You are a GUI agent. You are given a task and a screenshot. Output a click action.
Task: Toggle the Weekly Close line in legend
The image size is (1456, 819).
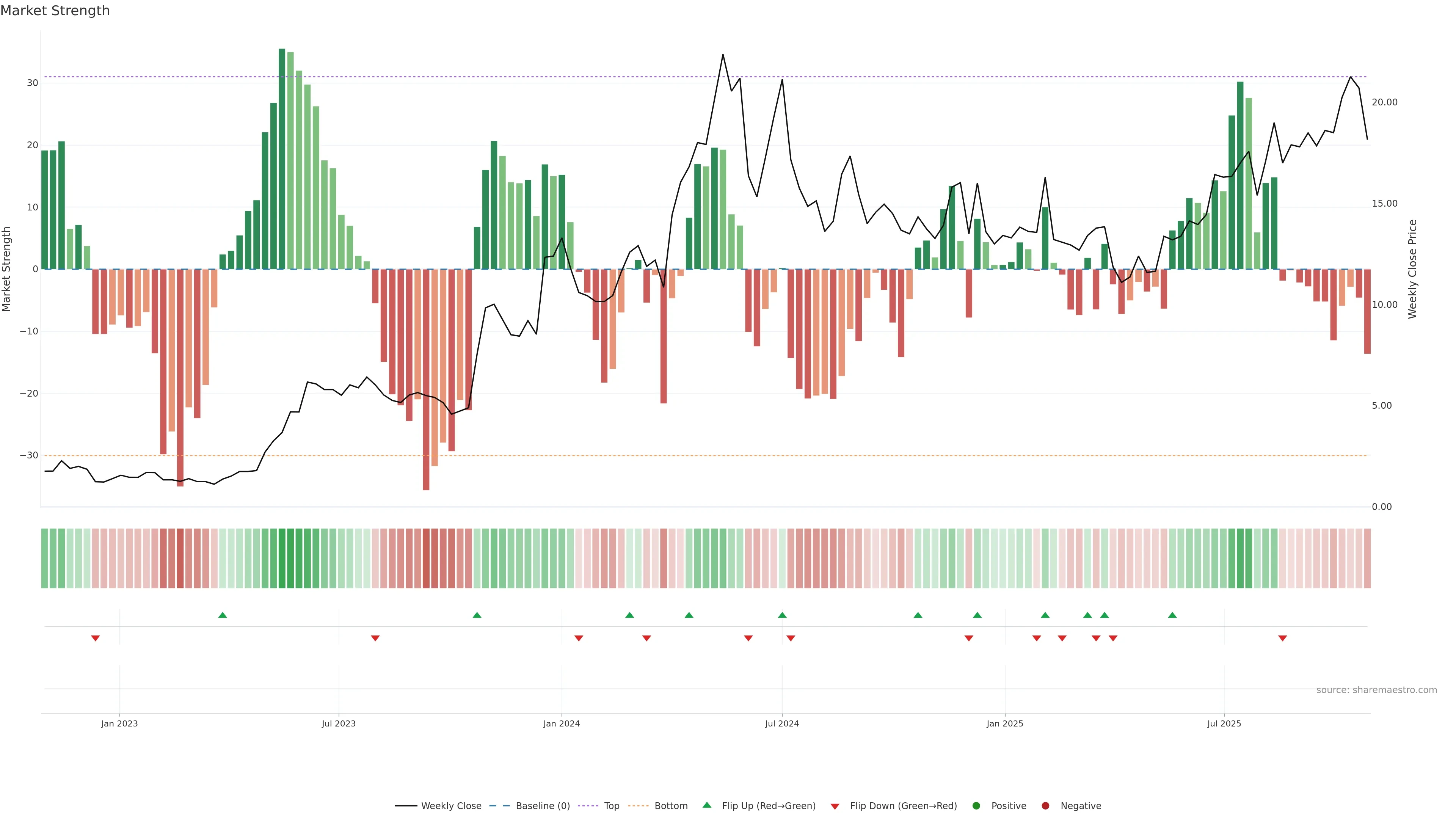tap(450, 806)
